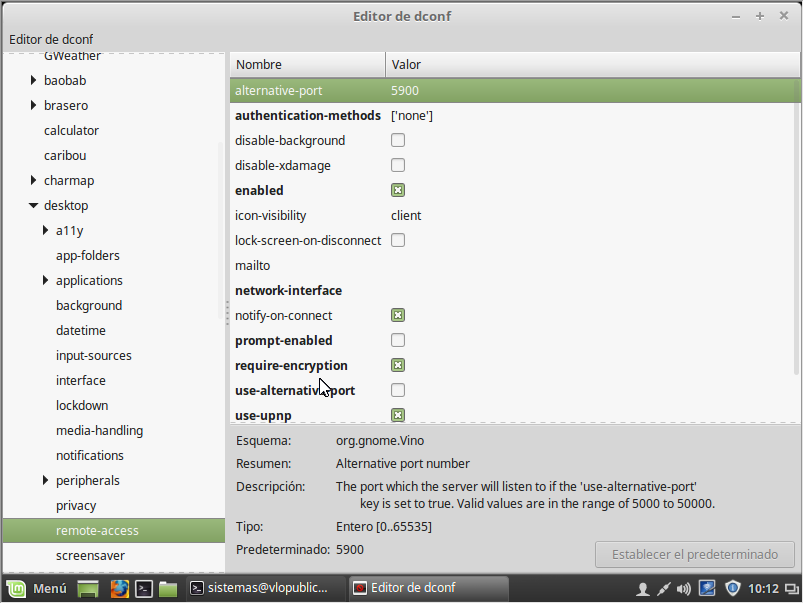Open the file manager folder icon

(167, 588)
